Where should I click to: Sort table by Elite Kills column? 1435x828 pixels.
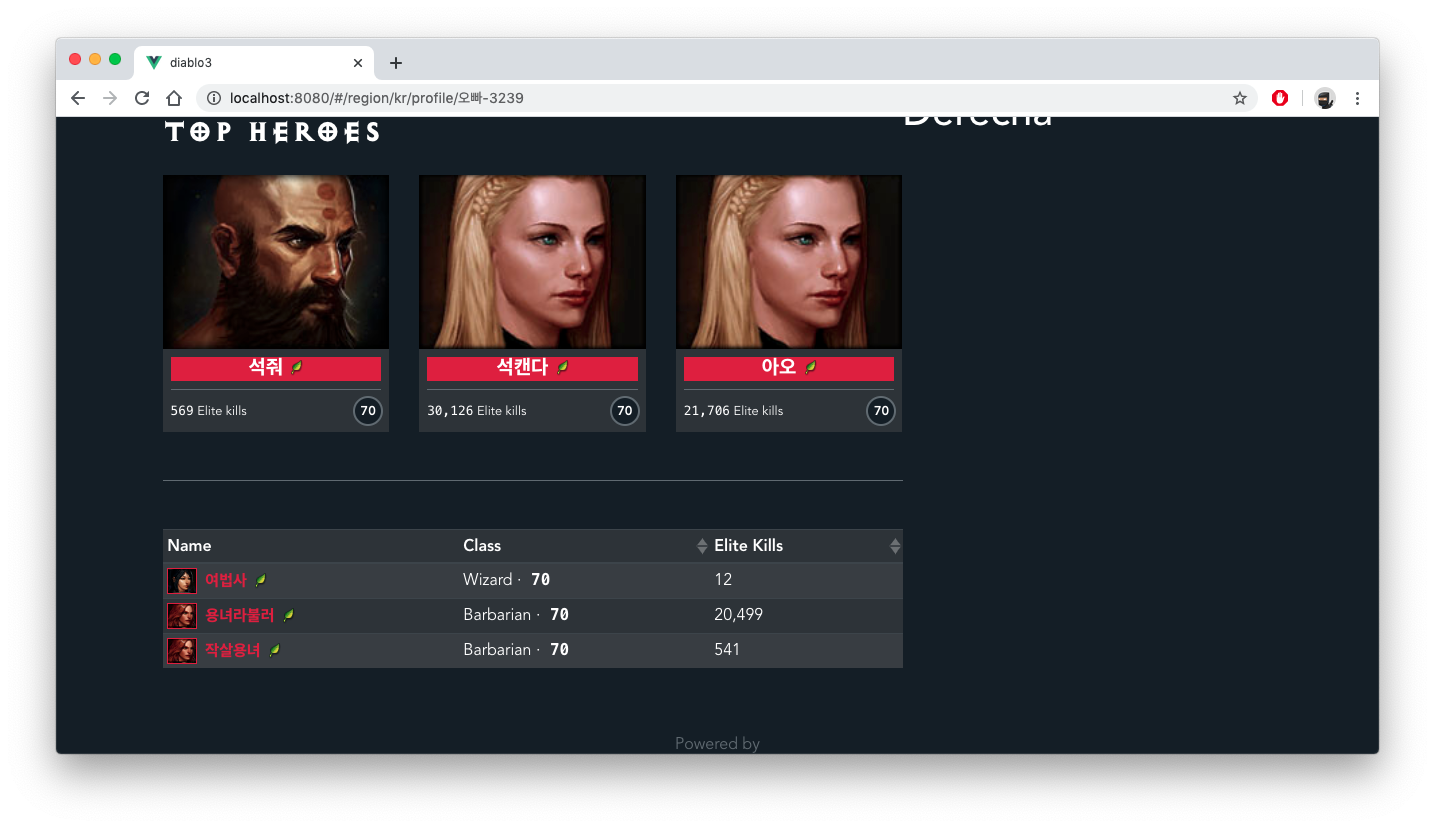point(806,546)
